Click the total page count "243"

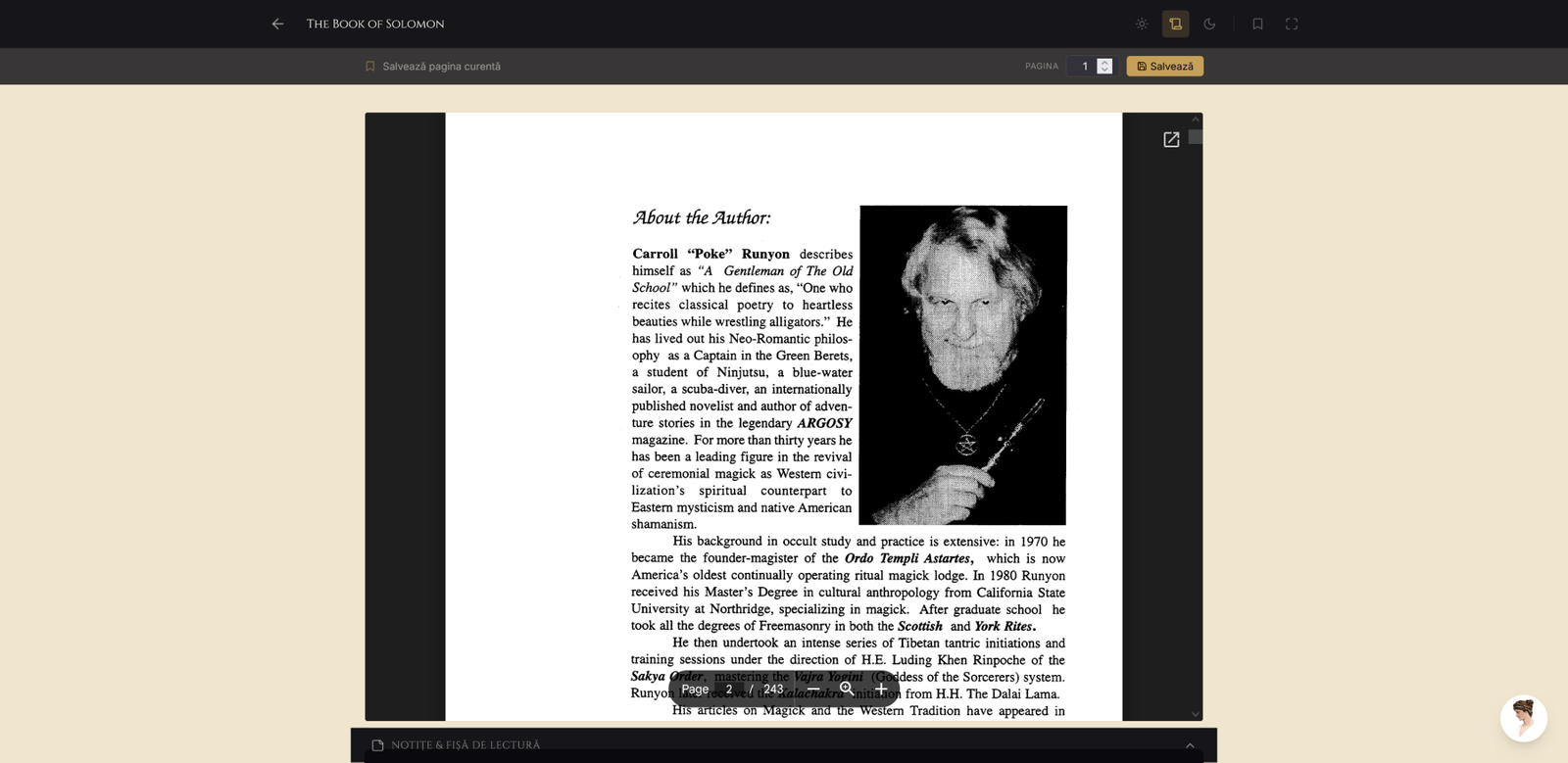point(773,689)
